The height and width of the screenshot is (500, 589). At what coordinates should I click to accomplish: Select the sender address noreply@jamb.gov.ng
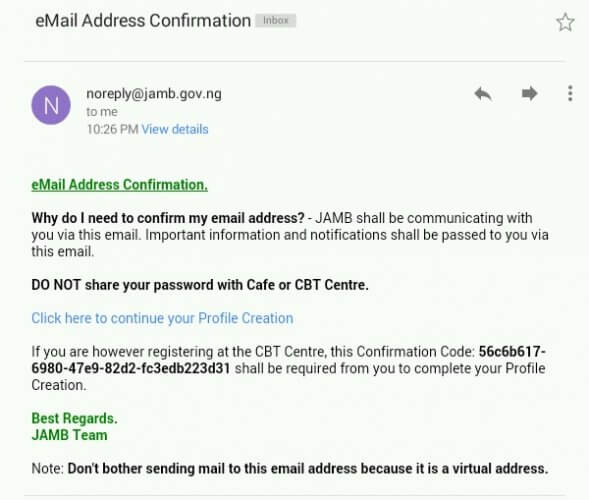click(154, 94)
